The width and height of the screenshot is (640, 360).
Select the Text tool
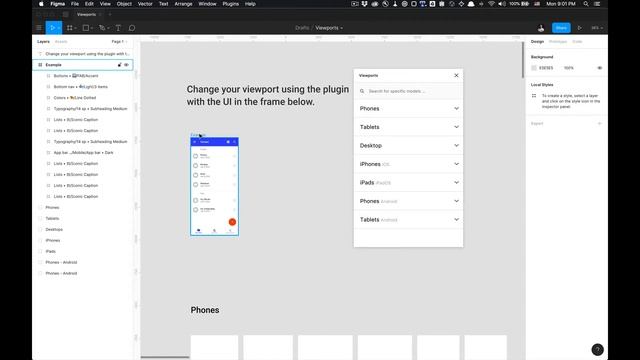pyautogui.click(x=118, y=28)
